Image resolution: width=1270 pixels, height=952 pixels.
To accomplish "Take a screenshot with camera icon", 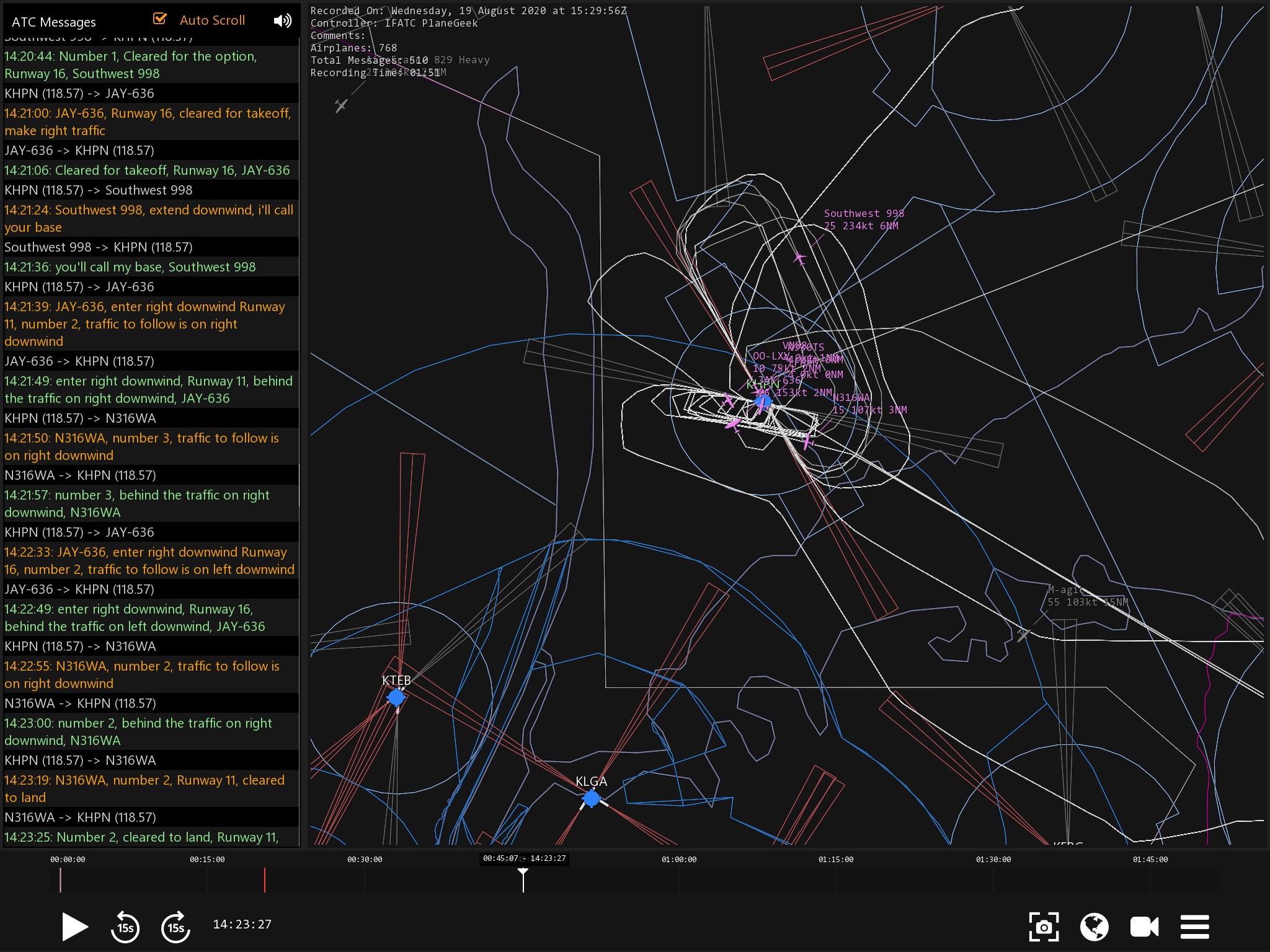I will click(x=1044, y=927).
